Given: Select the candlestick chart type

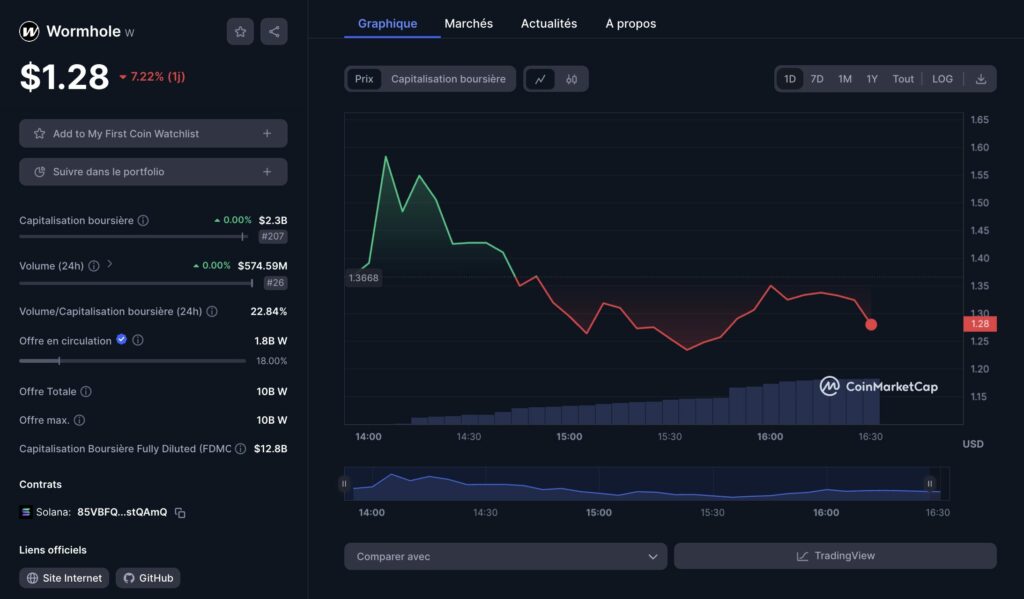Looking at the screenshot, I should (571, 79).
